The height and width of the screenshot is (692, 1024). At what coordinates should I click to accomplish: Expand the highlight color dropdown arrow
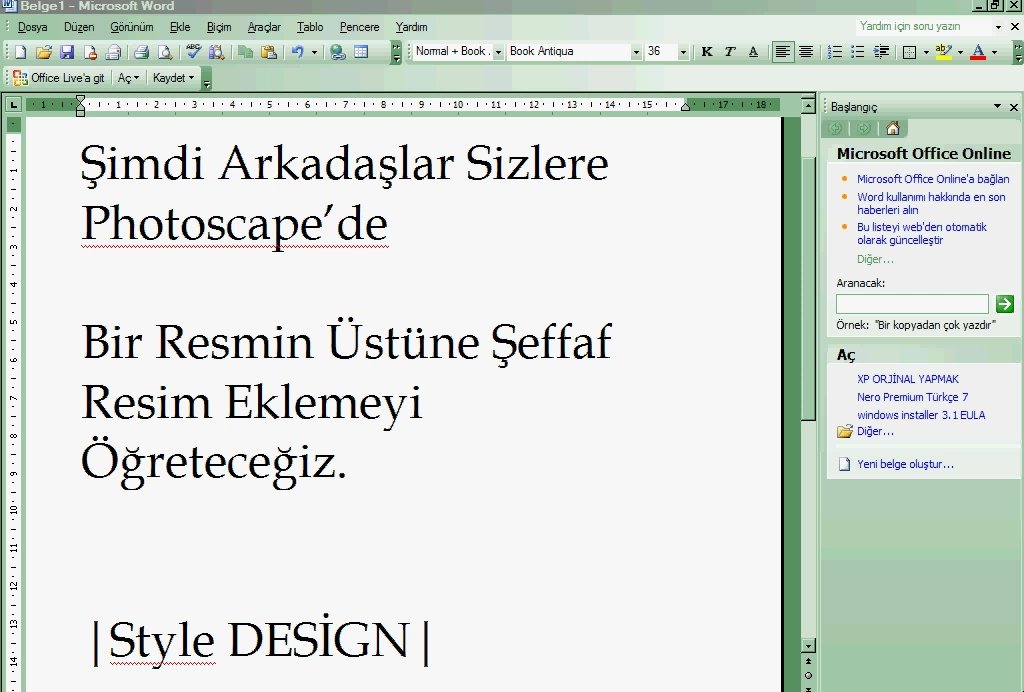tap(960, 52)
